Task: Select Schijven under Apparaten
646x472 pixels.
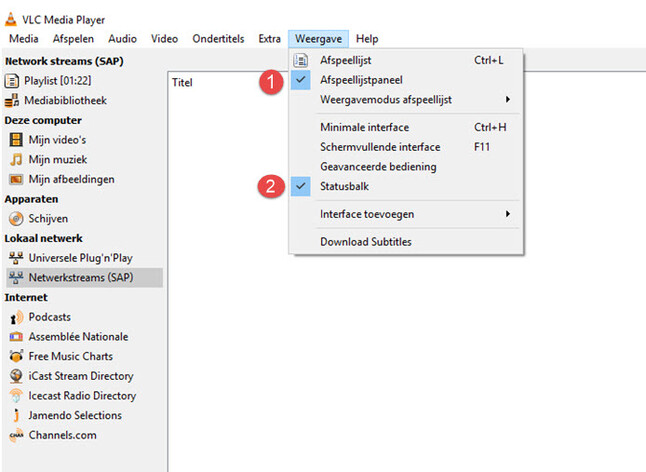Action: [x=48, y=219]
